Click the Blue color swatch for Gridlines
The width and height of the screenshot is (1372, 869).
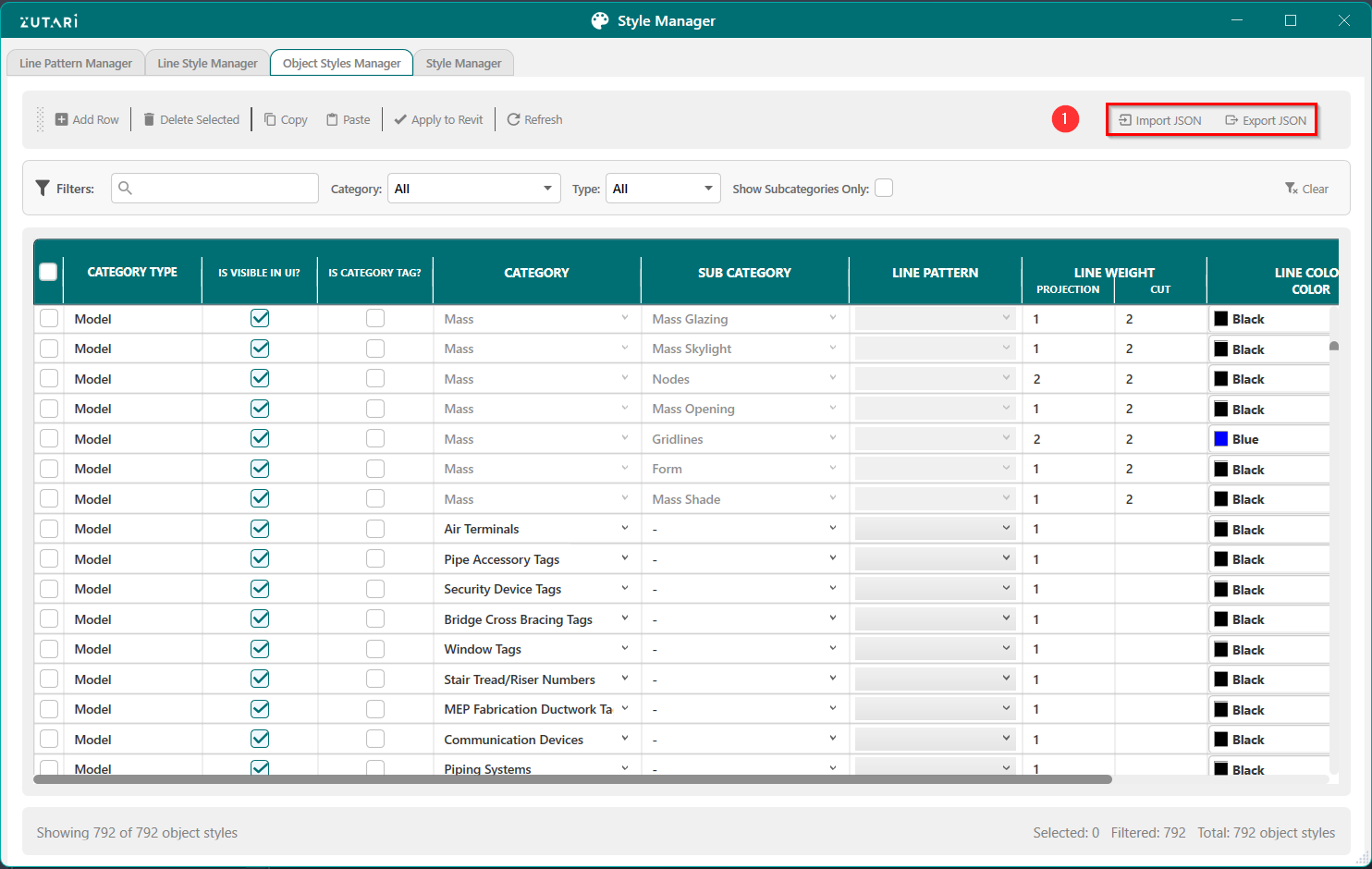pos(1221,439)
